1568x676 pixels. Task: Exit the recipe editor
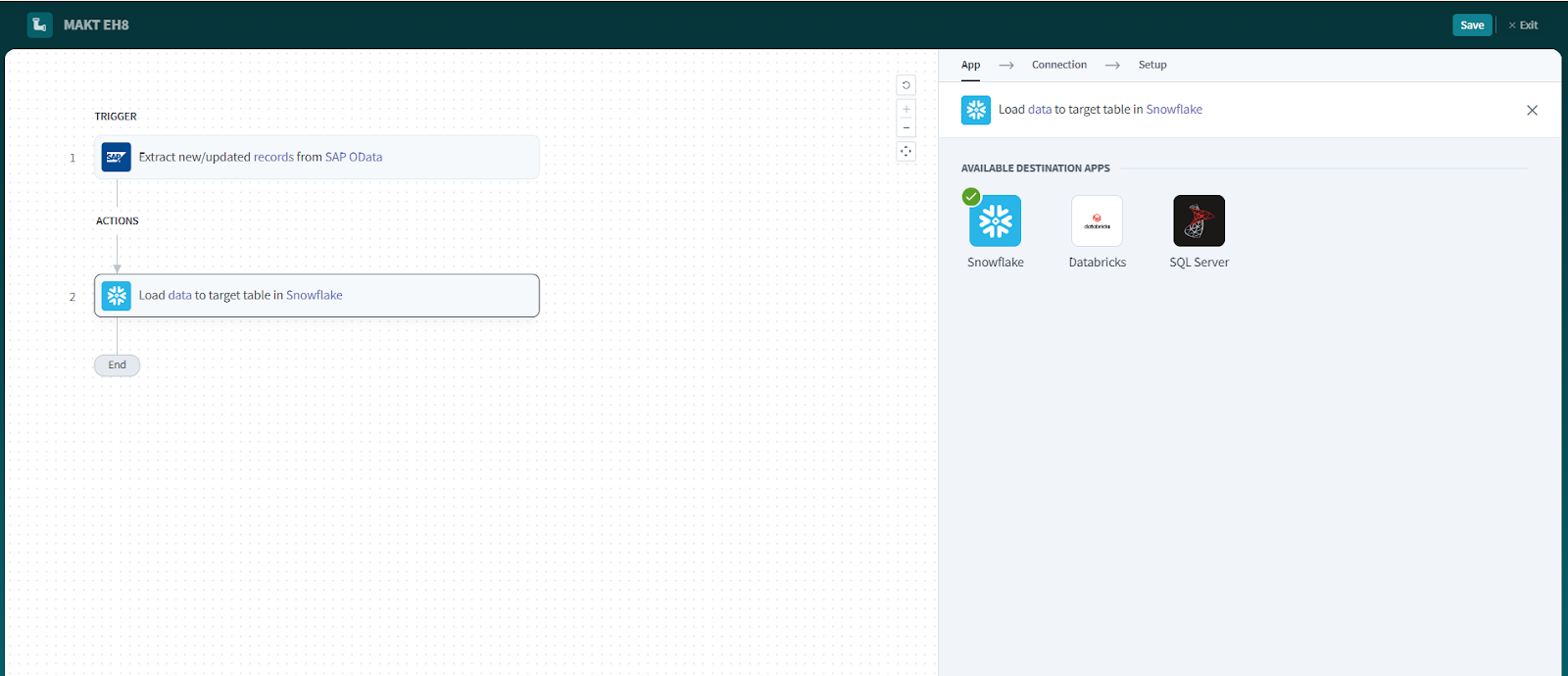click(x=1523, y=25)
